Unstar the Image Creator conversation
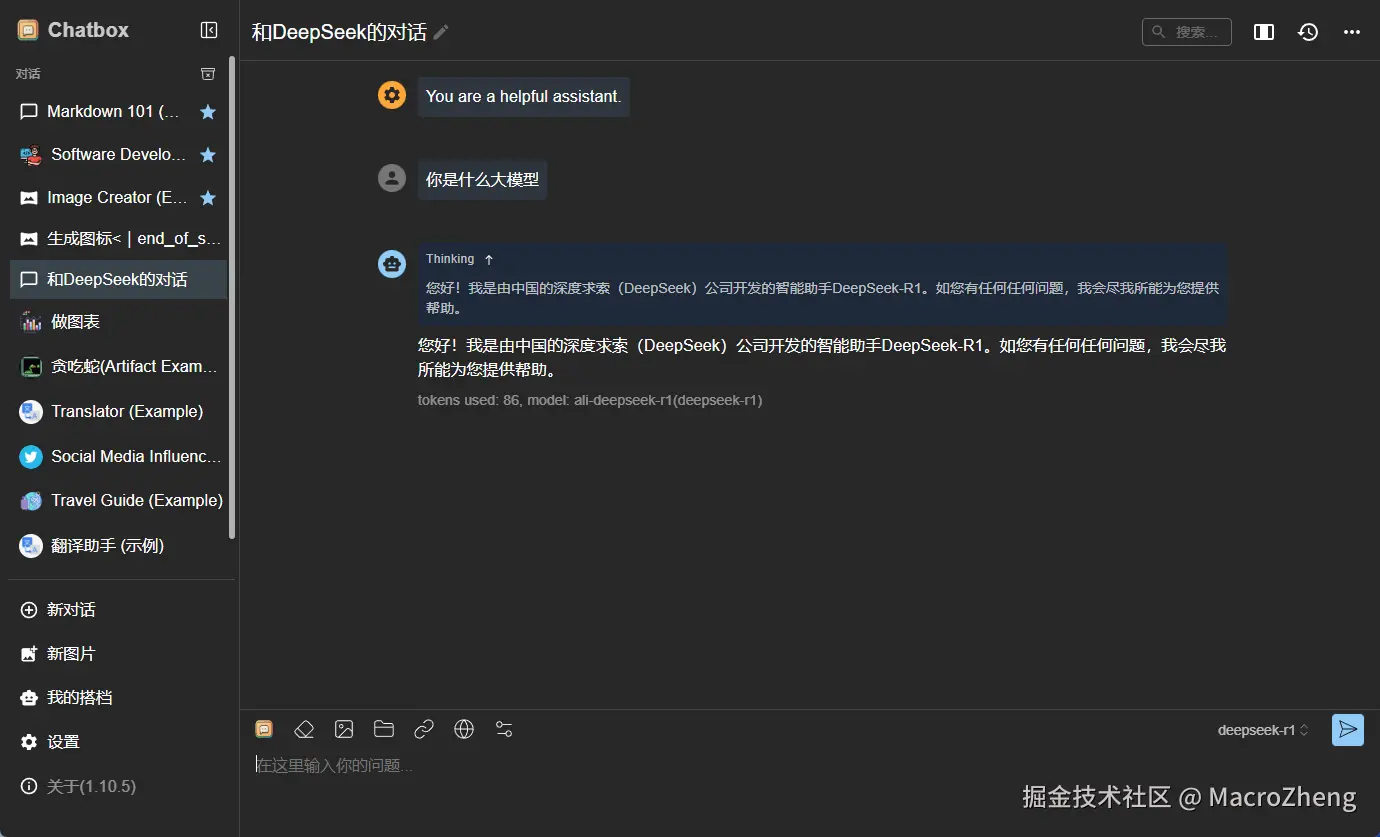 click(208, 198)
